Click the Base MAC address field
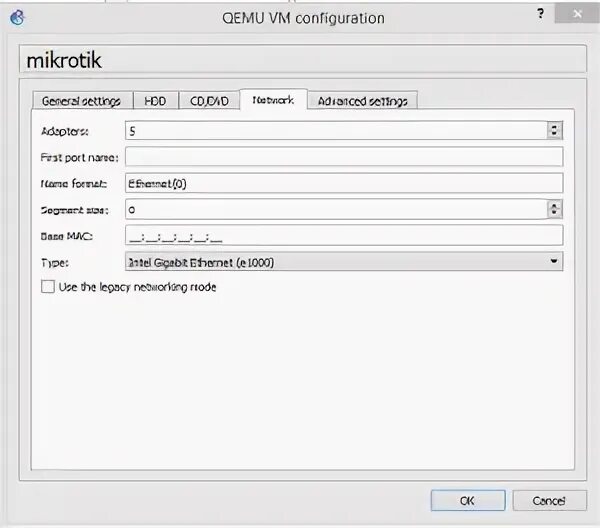This screenshot has height=528, width=600. 344,235
